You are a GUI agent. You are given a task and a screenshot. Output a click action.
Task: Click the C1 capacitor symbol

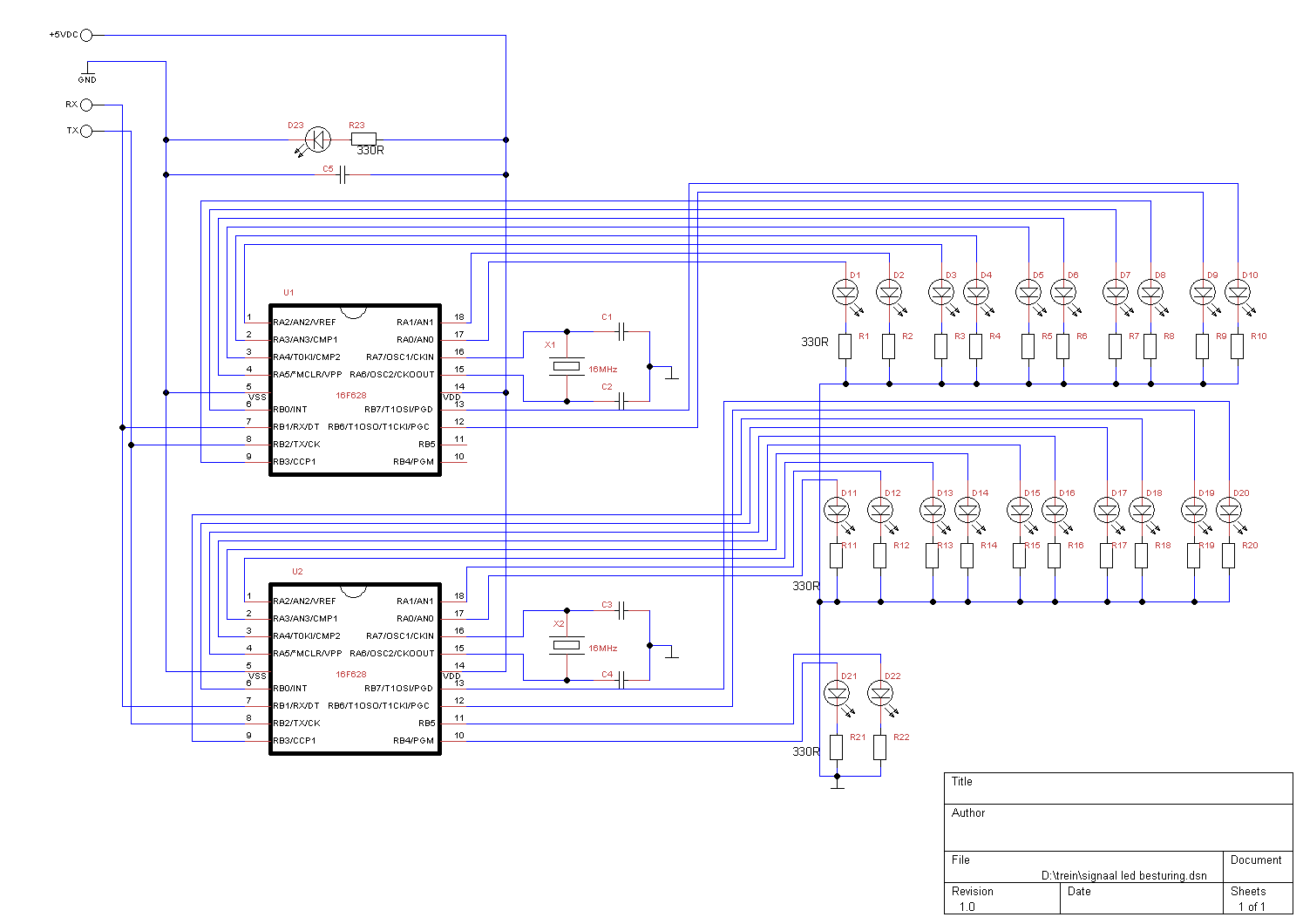[622, 332]
